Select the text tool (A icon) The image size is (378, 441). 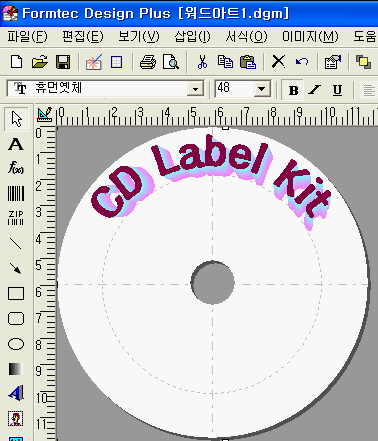pyautogui.click(x=16, y=144)
